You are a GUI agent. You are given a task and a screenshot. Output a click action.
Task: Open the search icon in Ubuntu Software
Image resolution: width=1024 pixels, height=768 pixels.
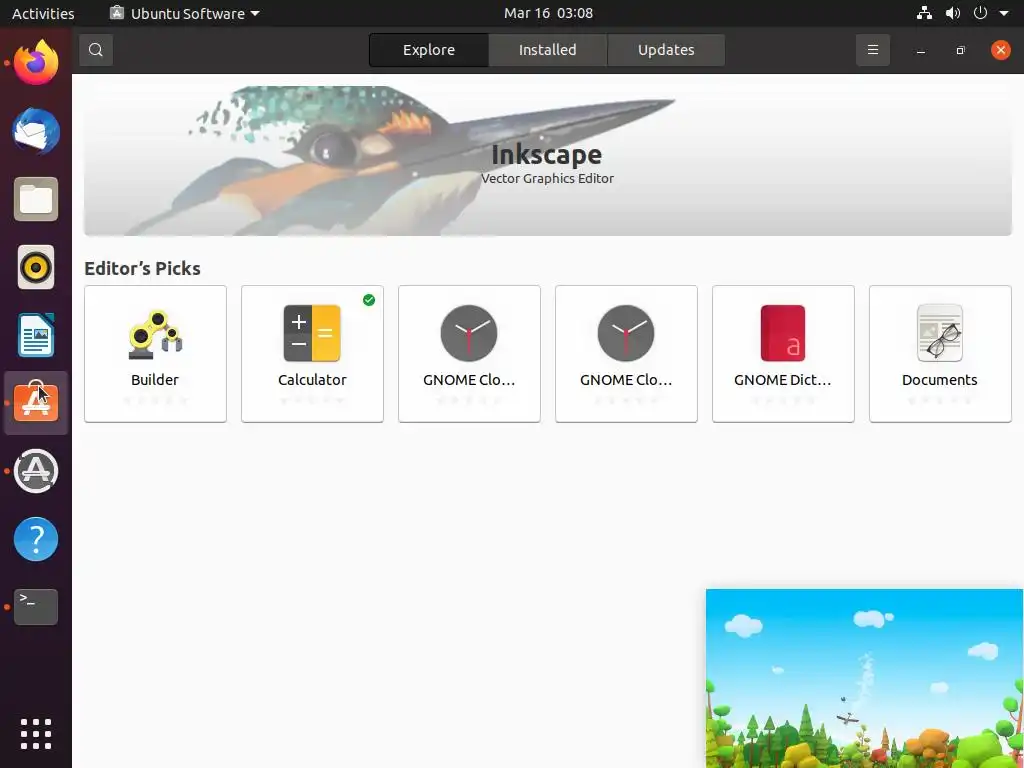(x=96, y=50)
